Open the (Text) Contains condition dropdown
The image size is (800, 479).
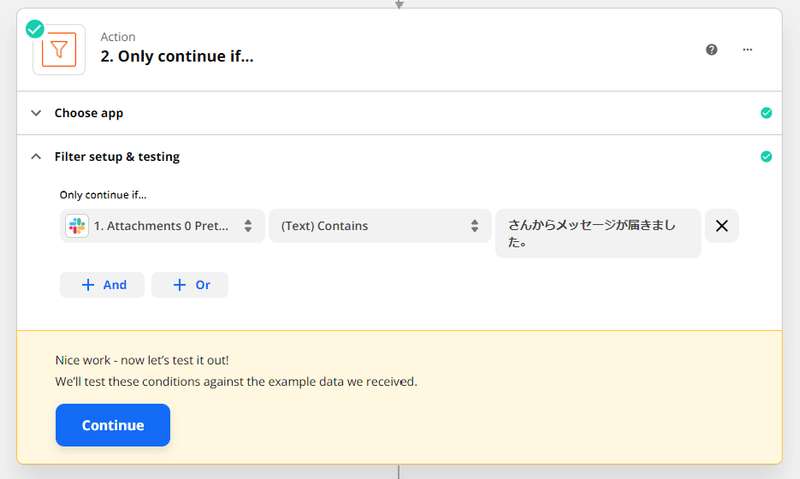(380, 226)
